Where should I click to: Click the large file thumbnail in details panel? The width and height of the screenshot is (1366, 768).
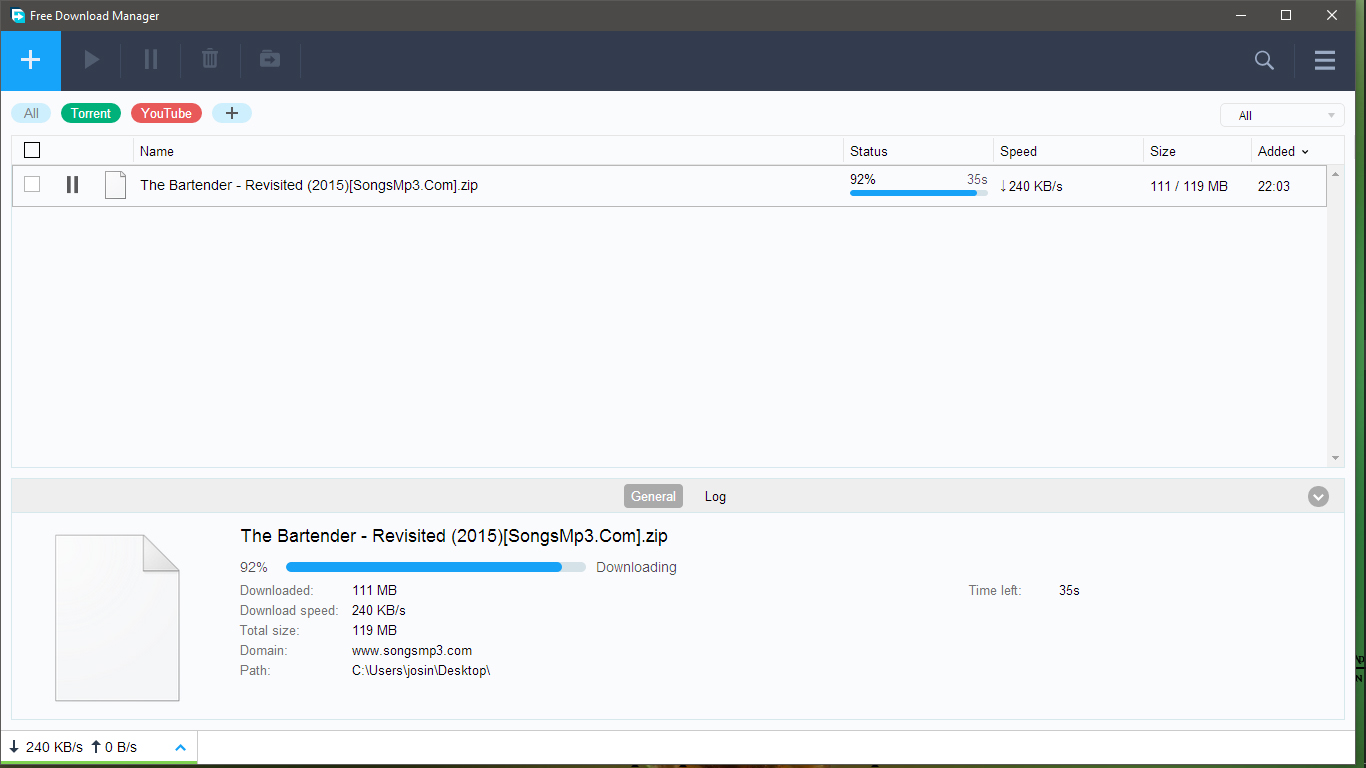click(117, 618)
